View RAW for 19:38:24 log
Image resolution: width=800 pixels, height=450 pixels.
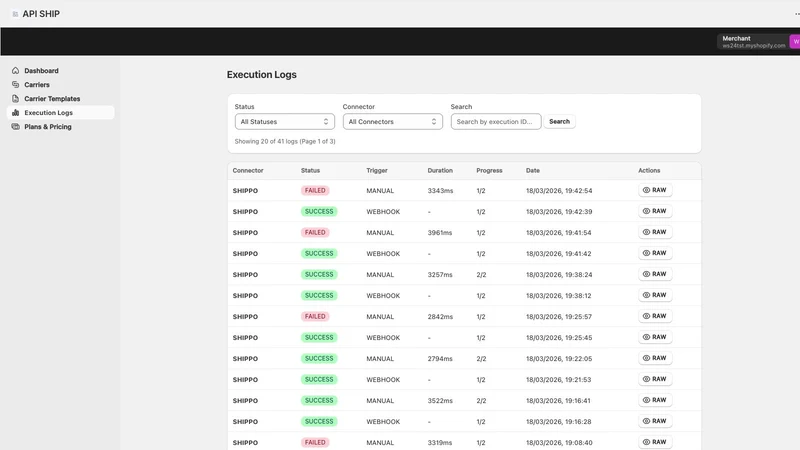point(655,274)
